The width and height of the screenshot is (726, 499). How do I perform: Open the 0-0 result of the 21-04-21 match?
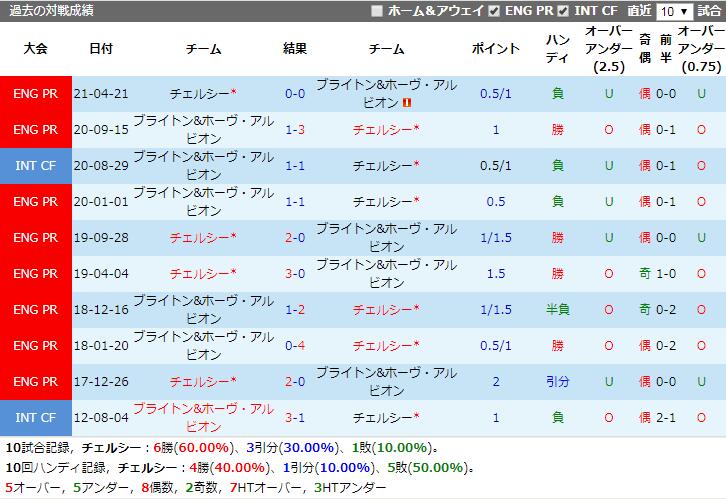(295, 94)
